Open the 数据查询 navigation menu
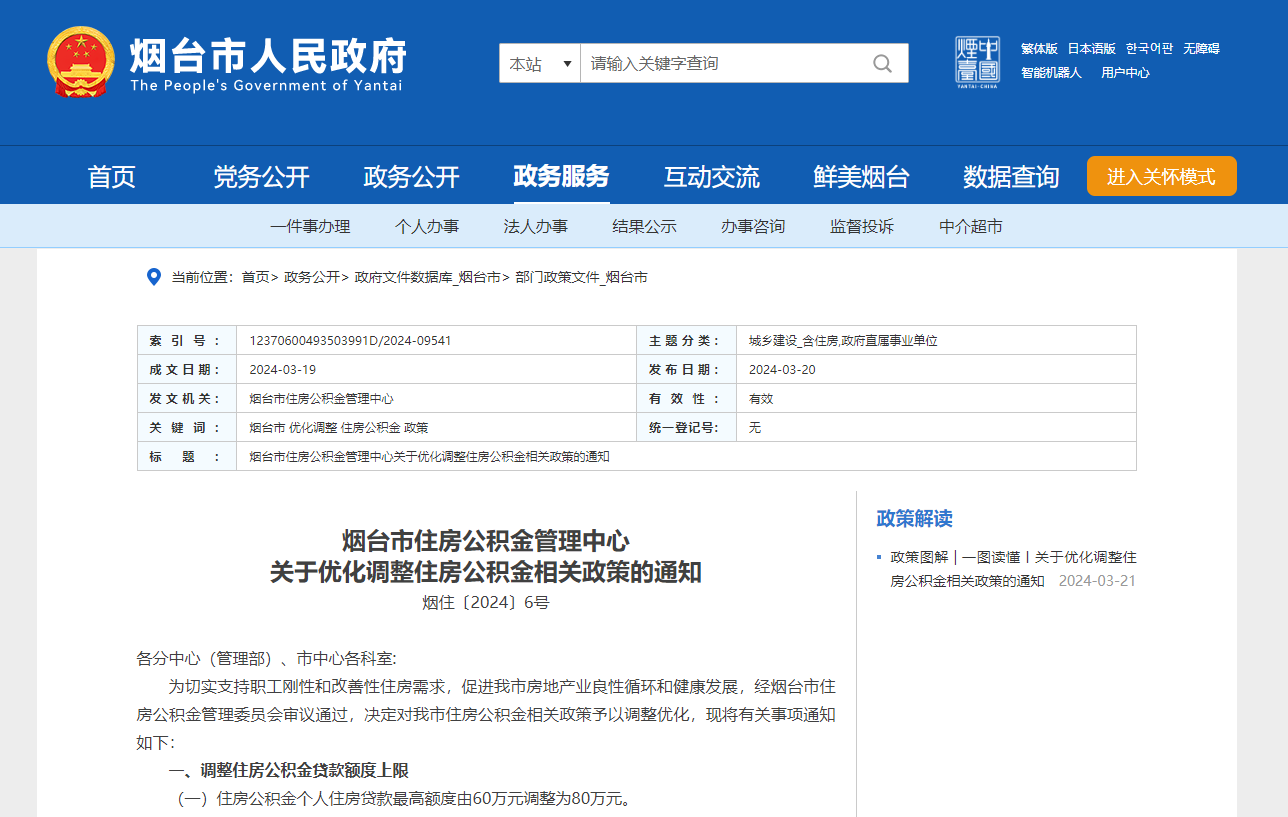The width and height of the screenshot is (1288, 817). pyautogui.click(x=1011, y=178)
